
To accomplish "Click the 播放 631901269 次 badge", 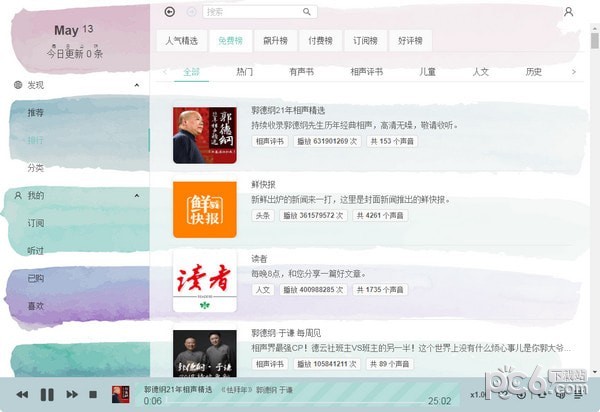I will [327, 142].
